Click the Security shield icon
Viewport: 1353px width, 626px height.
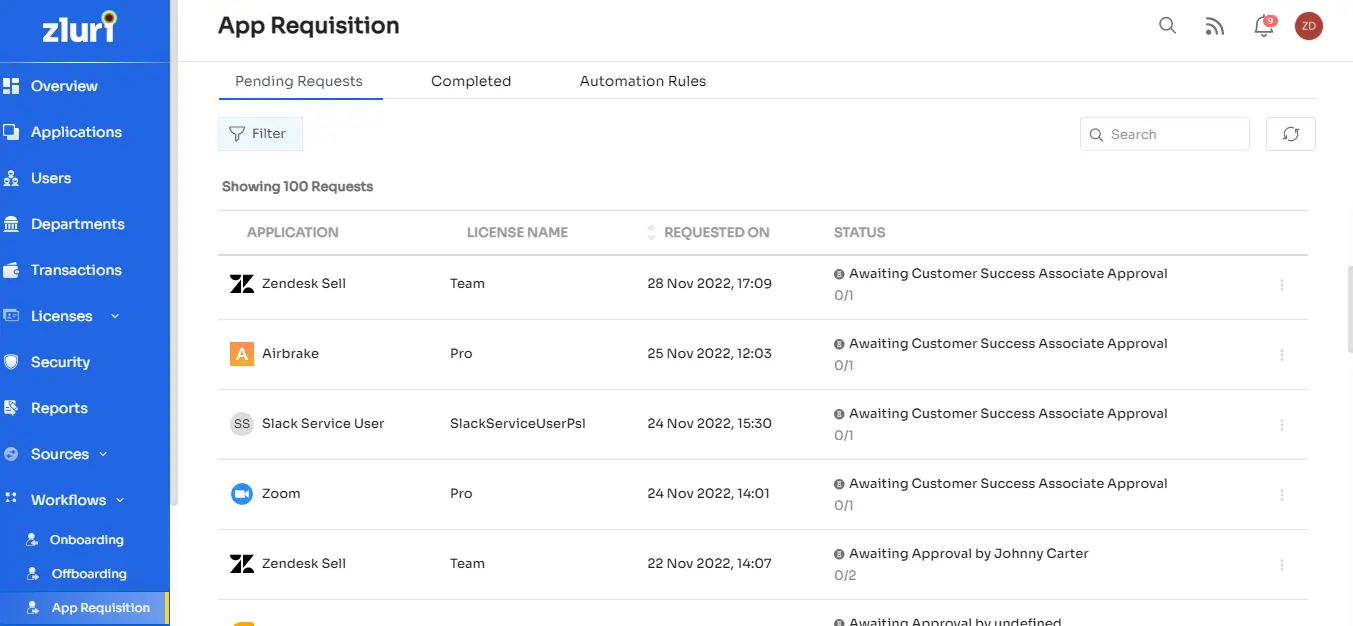[12, 362]
